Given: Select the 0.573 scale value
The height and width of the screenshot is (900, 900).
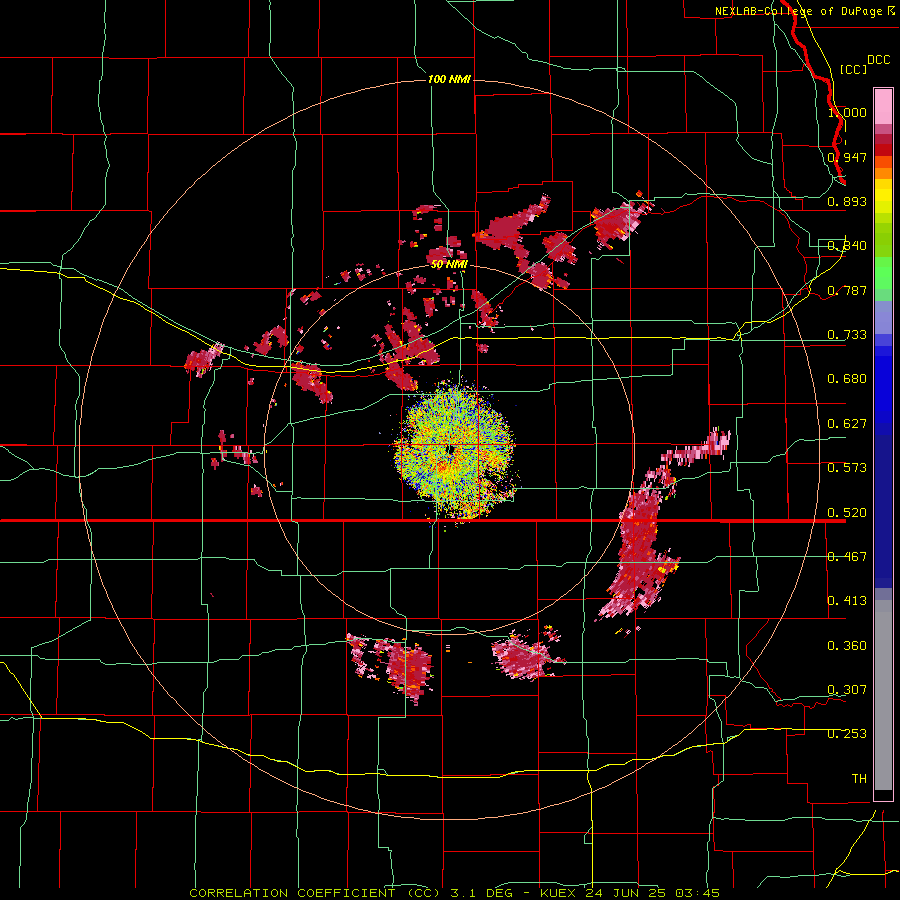Looking at the screenshot, I should (x=847, y=468).
